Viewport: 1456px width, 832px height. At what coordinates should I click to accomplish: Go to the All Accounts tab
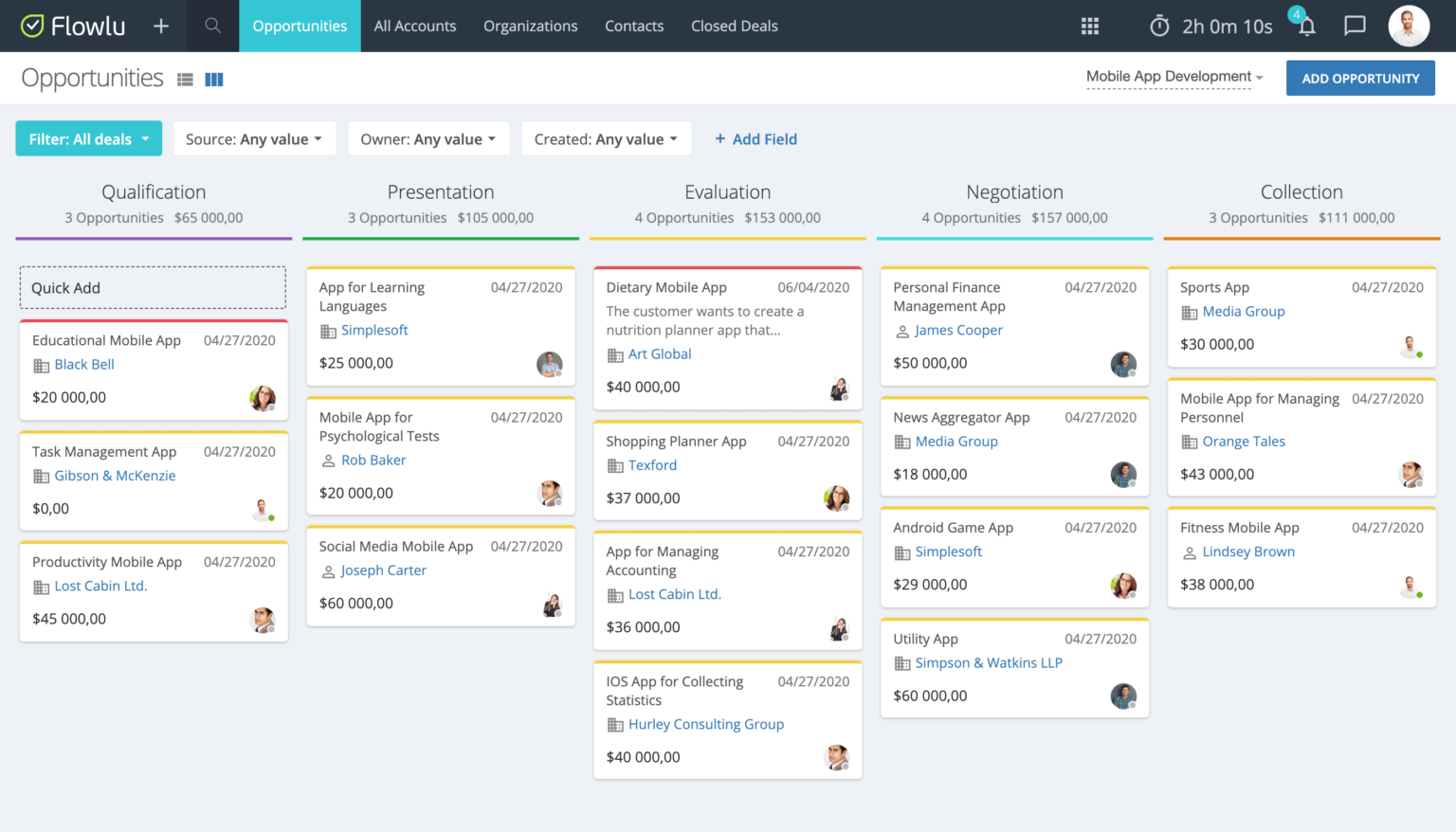[415, 26]
